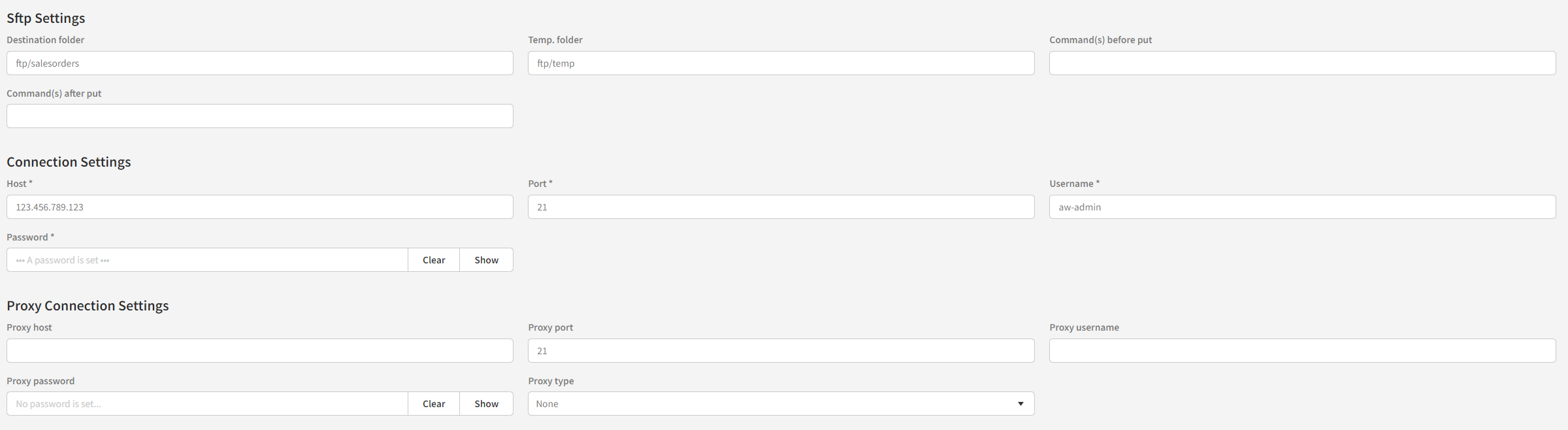Clear the connection password
The width and height of the screenshot is (1568, 430).
[434, 260]
